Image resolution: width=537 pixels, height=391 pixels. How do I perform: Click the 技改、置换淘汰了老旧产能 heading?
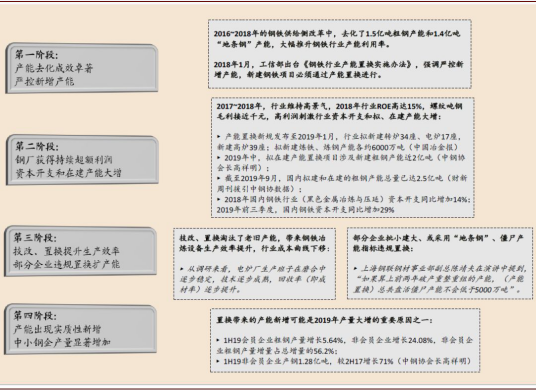click(254, 243)
